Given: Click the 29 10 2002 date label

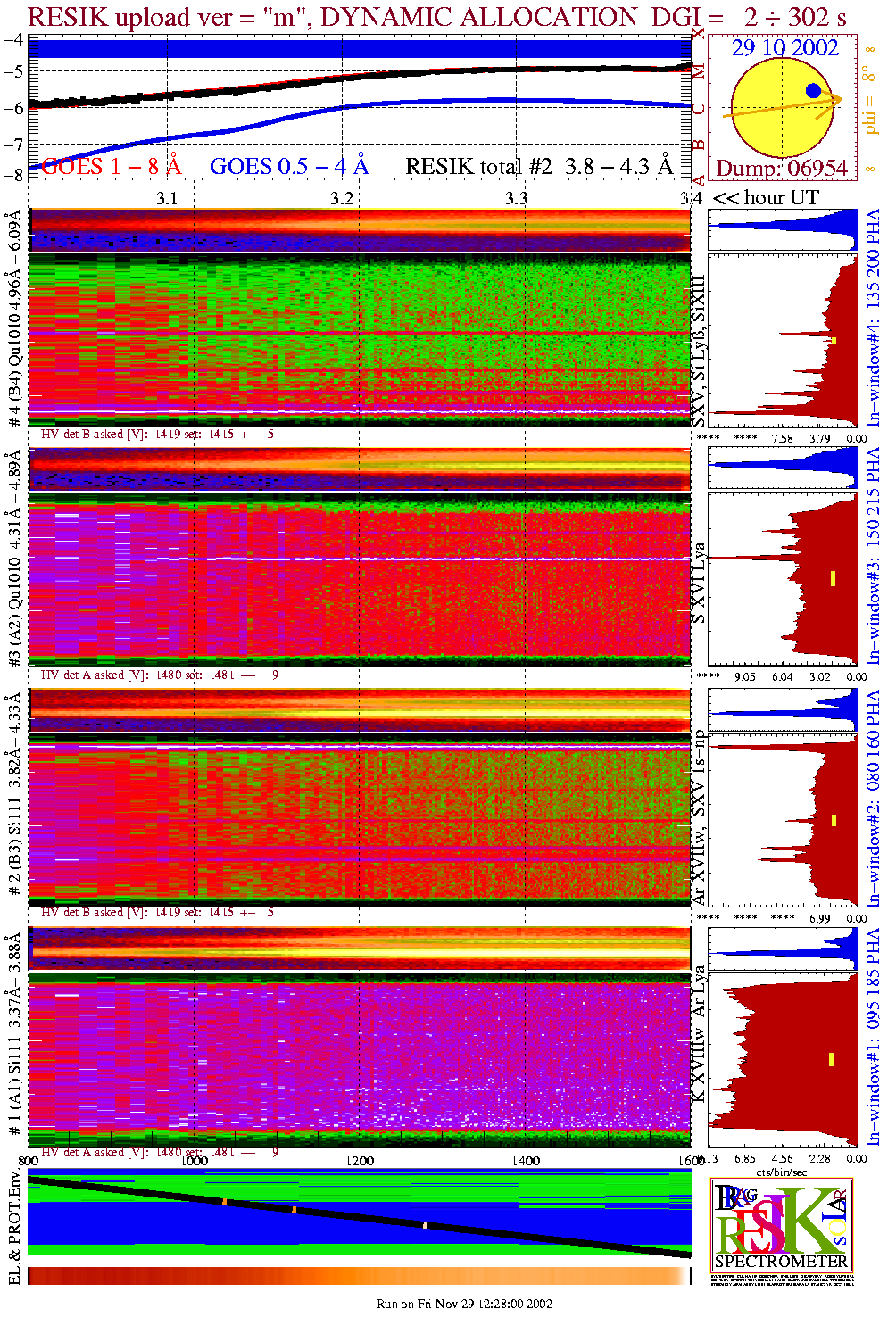Looking at the screenshot, I should pos(785,48).
